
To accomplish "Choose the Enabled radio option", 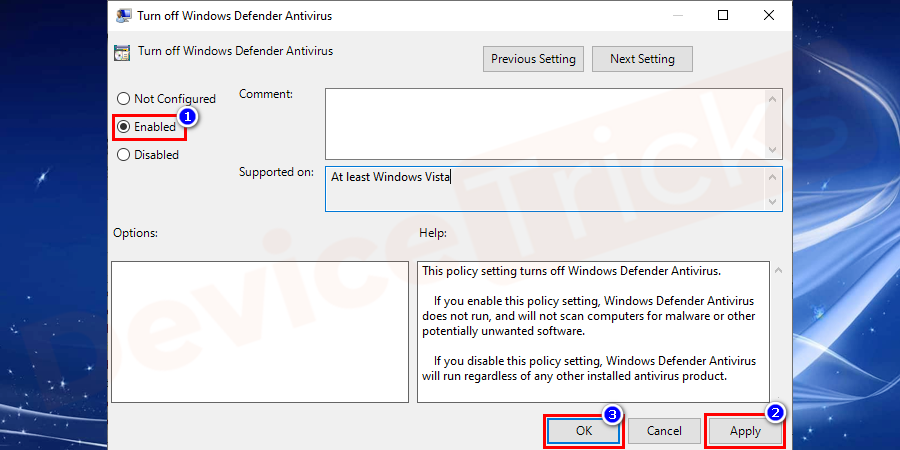I will (x=124, y=127).
